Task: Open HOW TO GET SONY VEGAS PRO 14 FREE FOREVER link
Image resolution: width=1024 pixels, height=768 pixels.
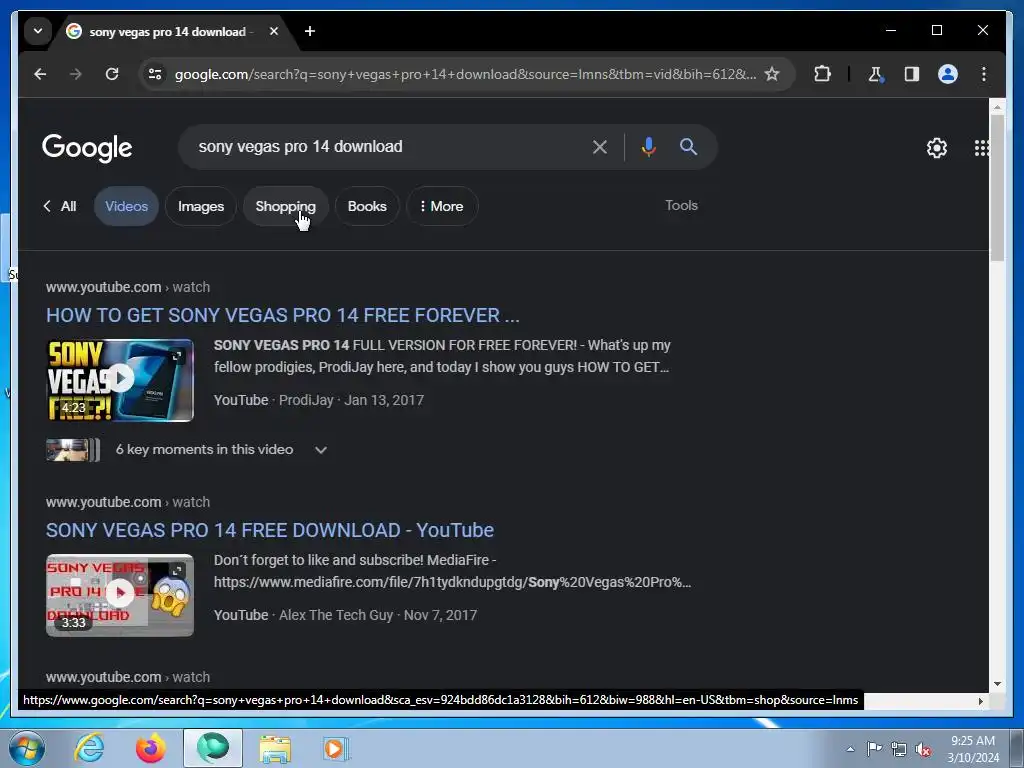Action: tap(283, 315)
